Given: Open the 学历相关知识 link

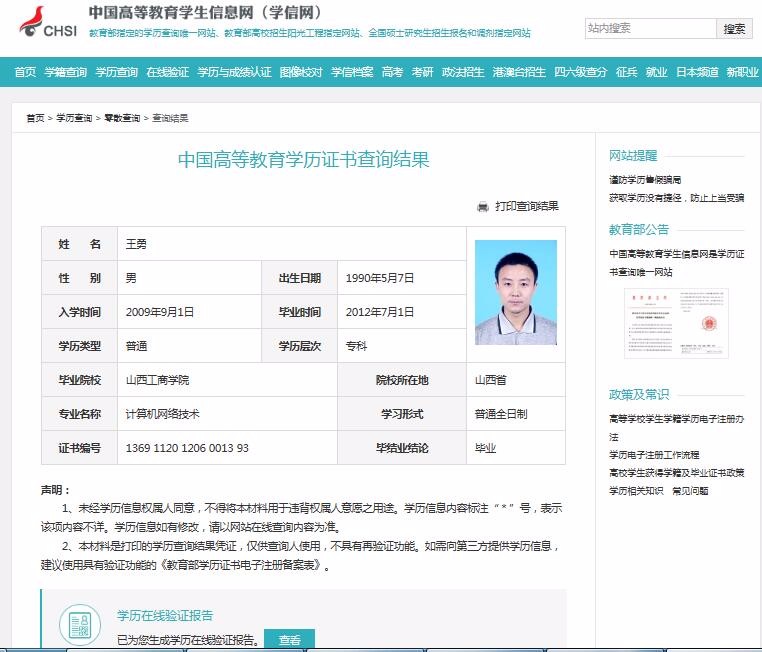Looking at the screenshot, I should [x=636, y=491].
